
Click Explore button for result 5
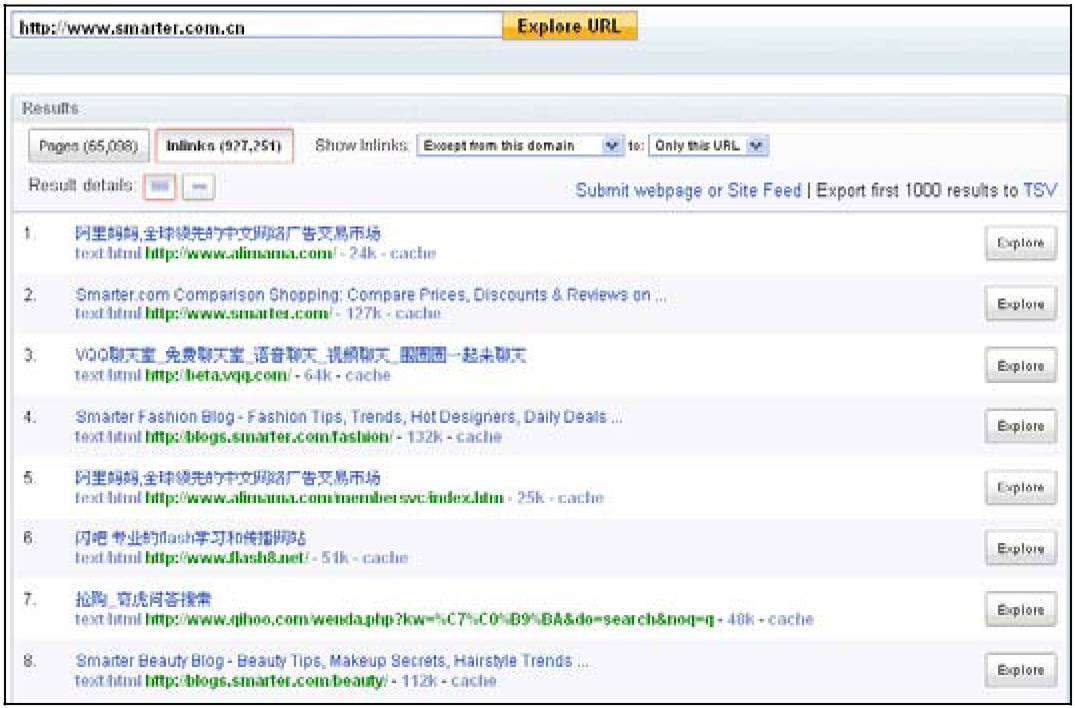(x=1020, y=487)
